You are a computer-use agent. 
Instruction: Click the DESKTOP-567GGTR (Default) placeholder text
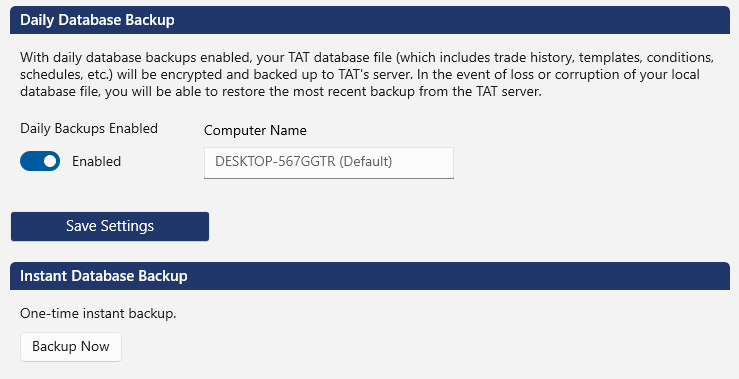point(304,162)
